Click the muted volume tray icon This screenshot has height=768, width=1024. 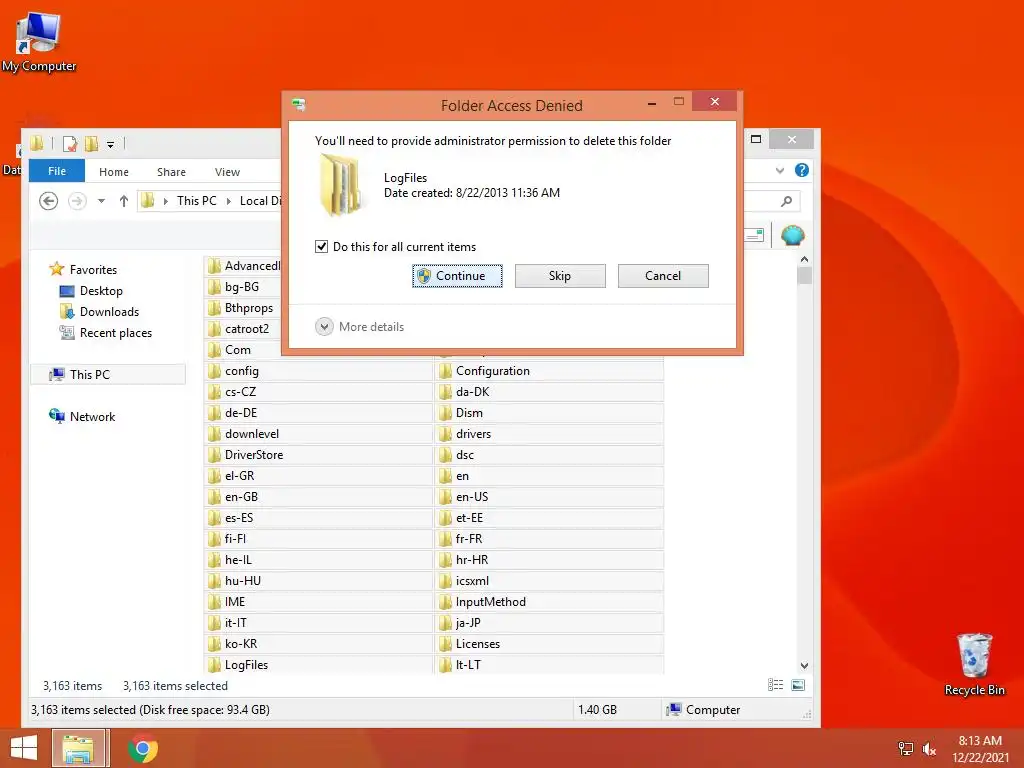click(x=929, y=748)
